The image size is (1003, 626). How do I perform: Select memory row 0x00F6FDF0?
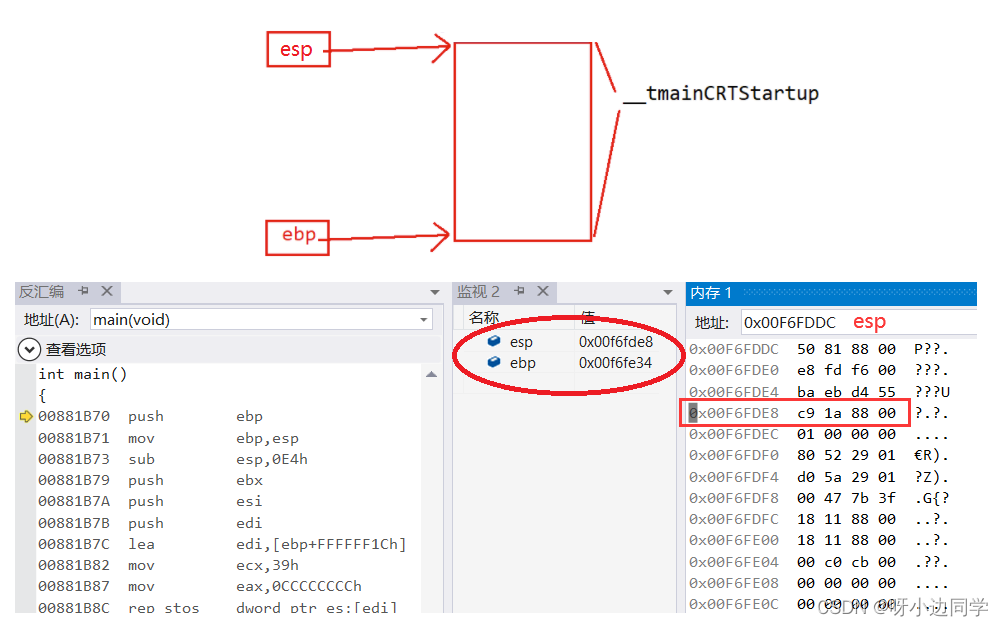click(x=819, y=456)
